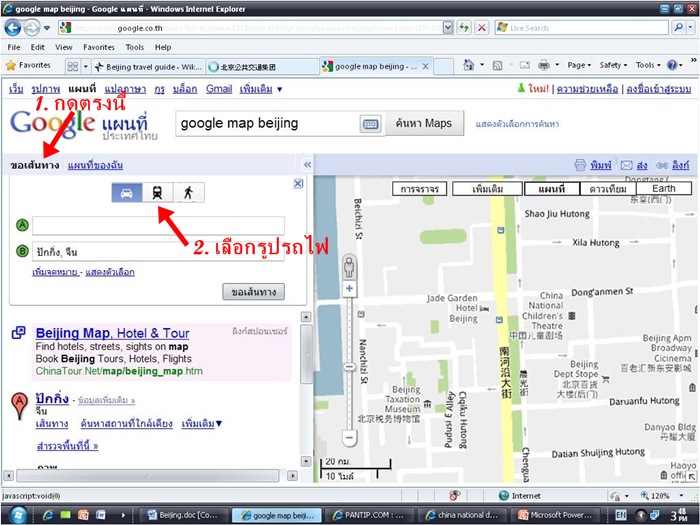Open the Quick Tabs grid icon
This screenshot has width=700, height=525.
click(x=72, y=67)
